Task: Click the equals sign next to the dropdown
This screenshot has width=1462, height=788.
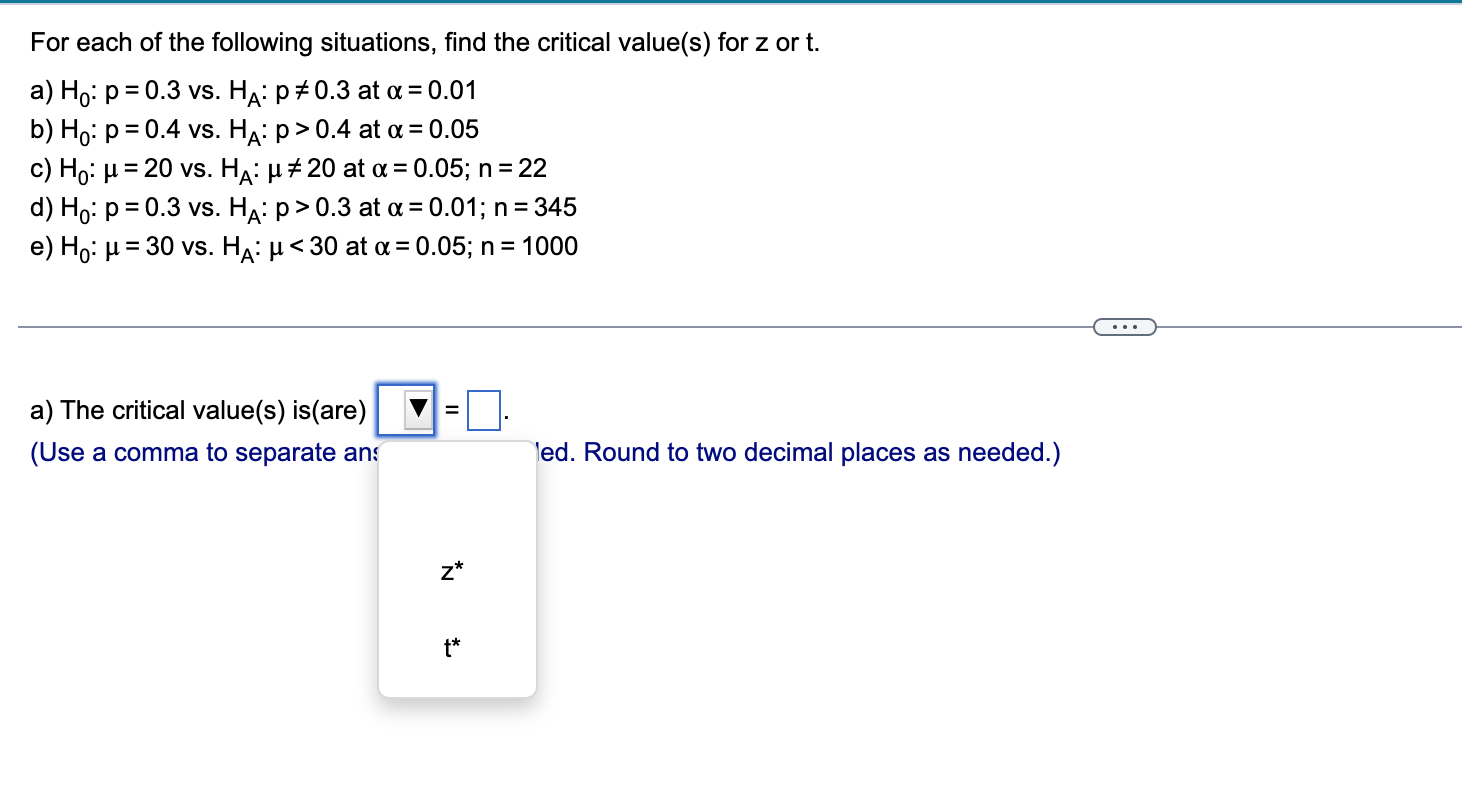Action: [452, 408]
